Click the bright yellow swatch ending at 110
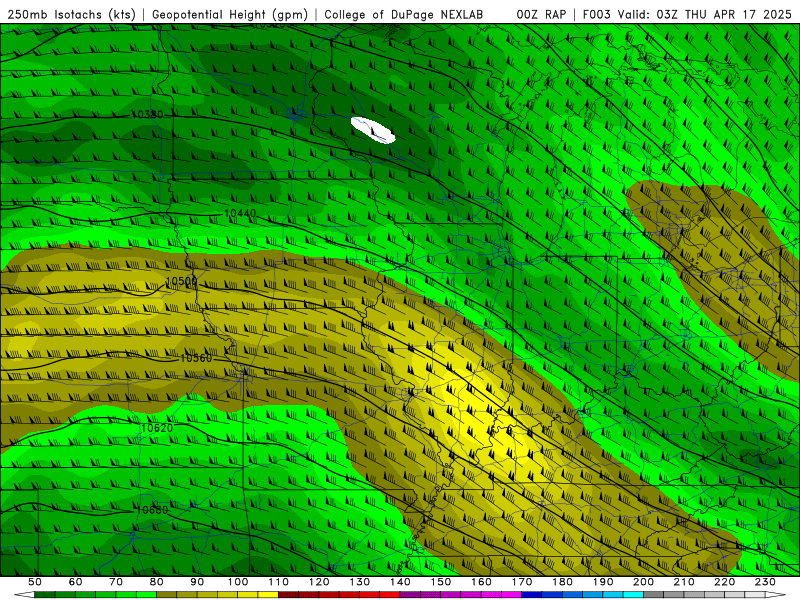Screen dimensions: 800x600 tap(268, 595)
